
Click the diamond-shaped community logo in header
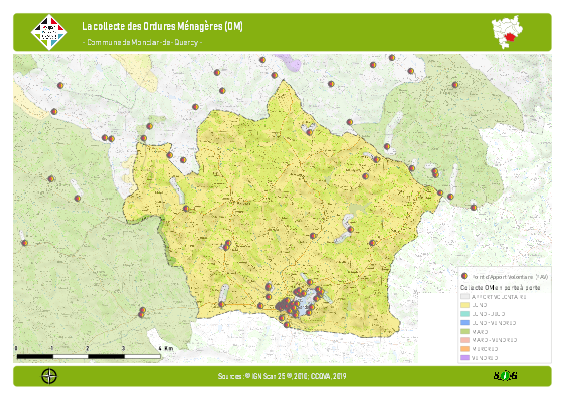tap(49, 32)
